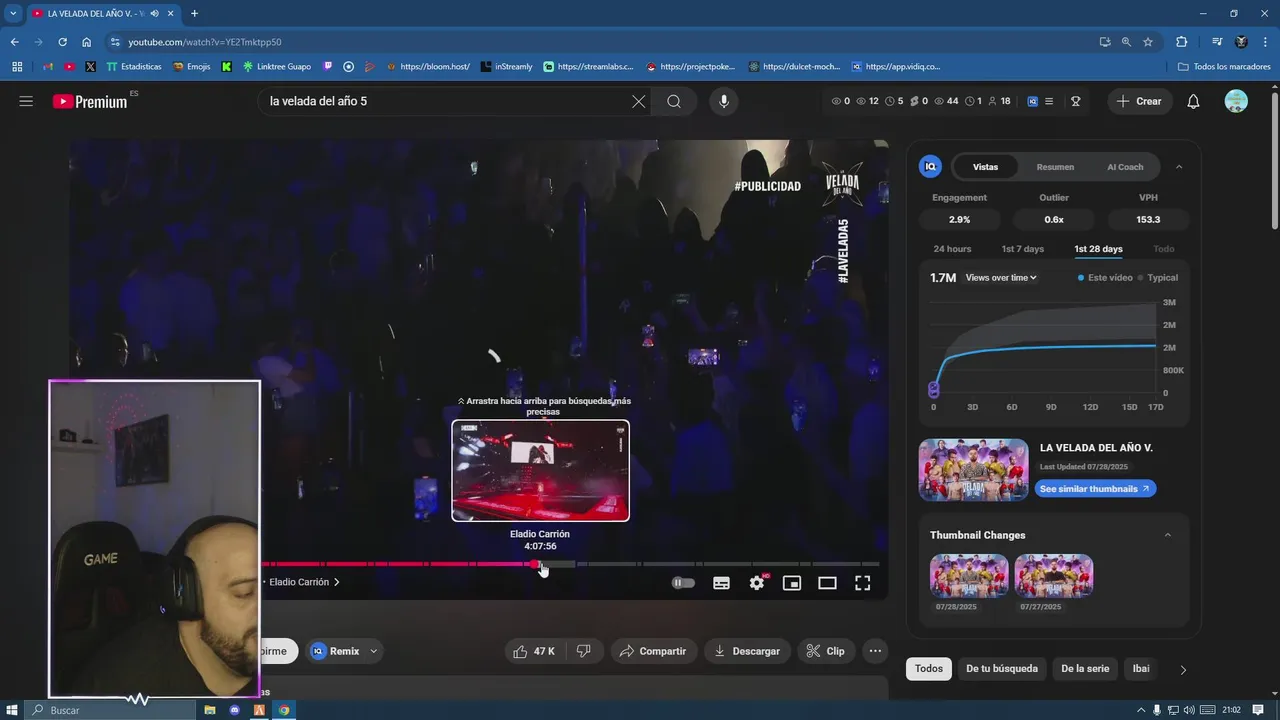Click the Descargar button

pos(746,651)
